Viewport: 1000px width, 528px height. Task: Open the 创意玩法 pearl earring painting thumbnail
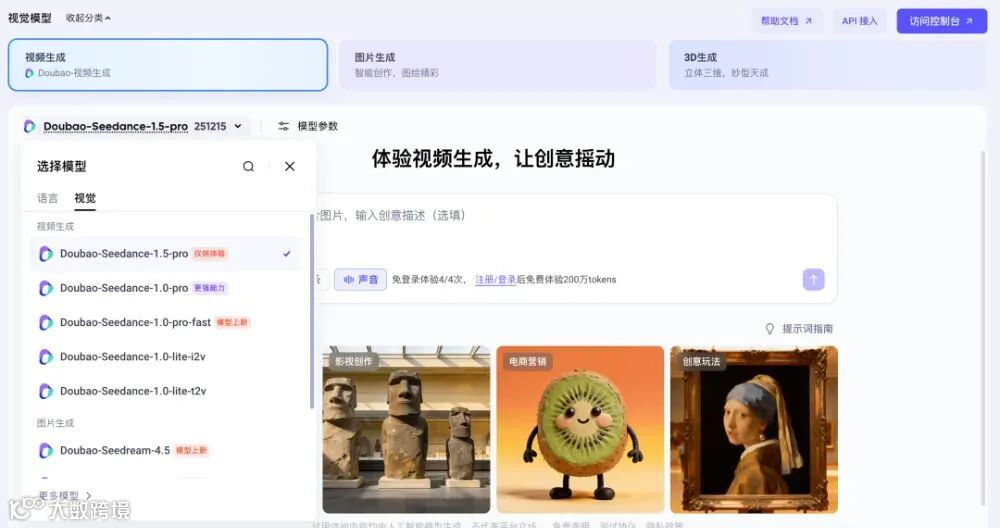coord(754,429)
